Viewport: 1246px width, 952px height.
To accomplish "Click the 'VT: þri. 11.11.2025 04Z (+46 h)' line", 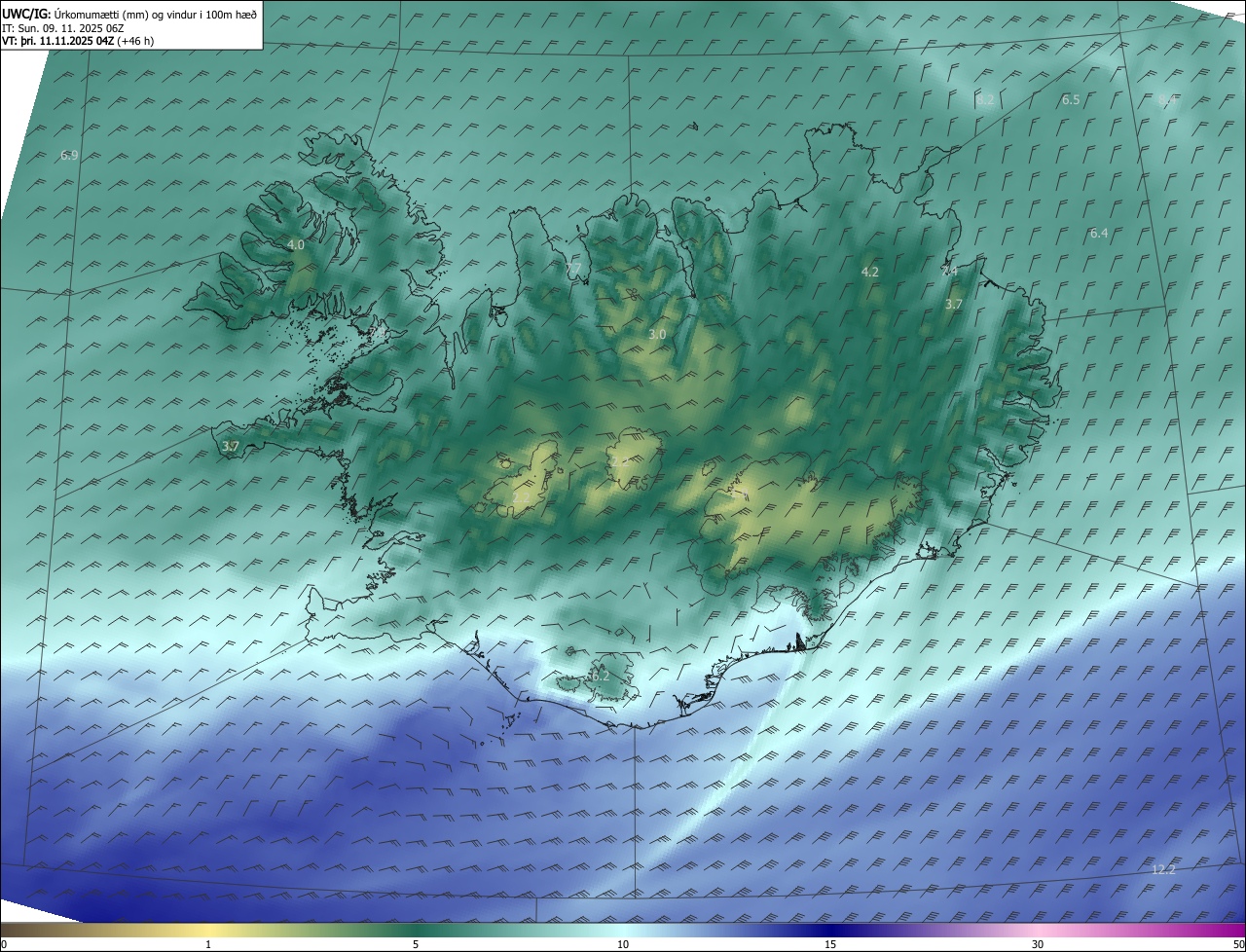I will point(78,41).
